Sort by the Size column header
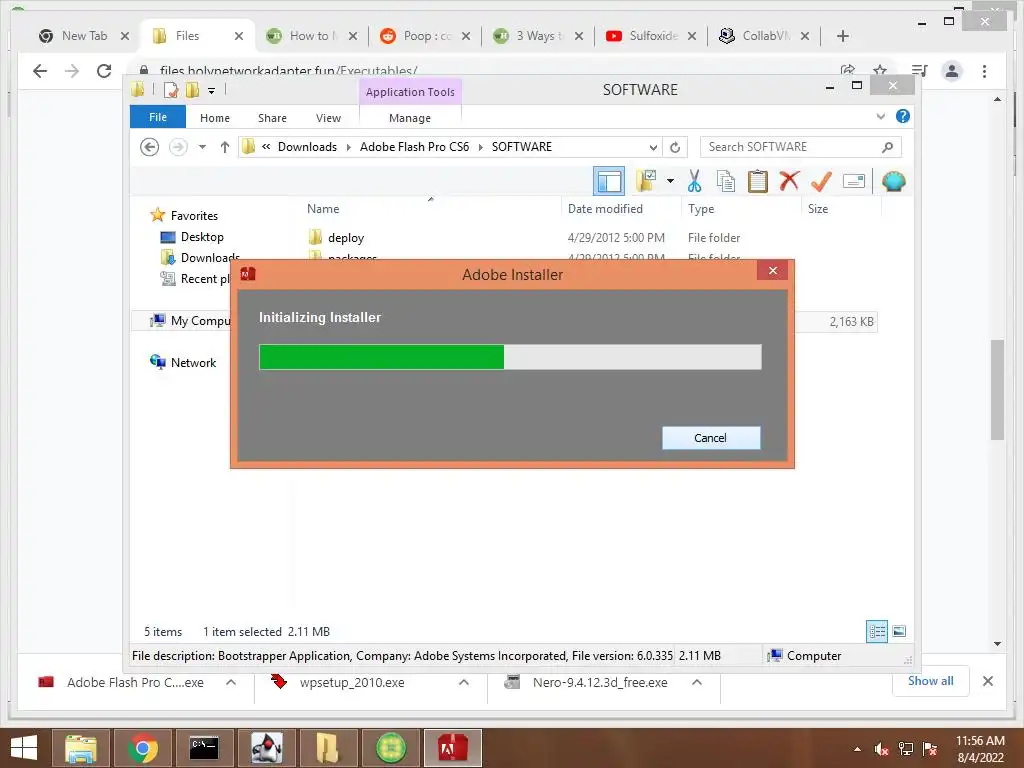The height and width of the screenshot is (768, 1024). click(818, 209)
